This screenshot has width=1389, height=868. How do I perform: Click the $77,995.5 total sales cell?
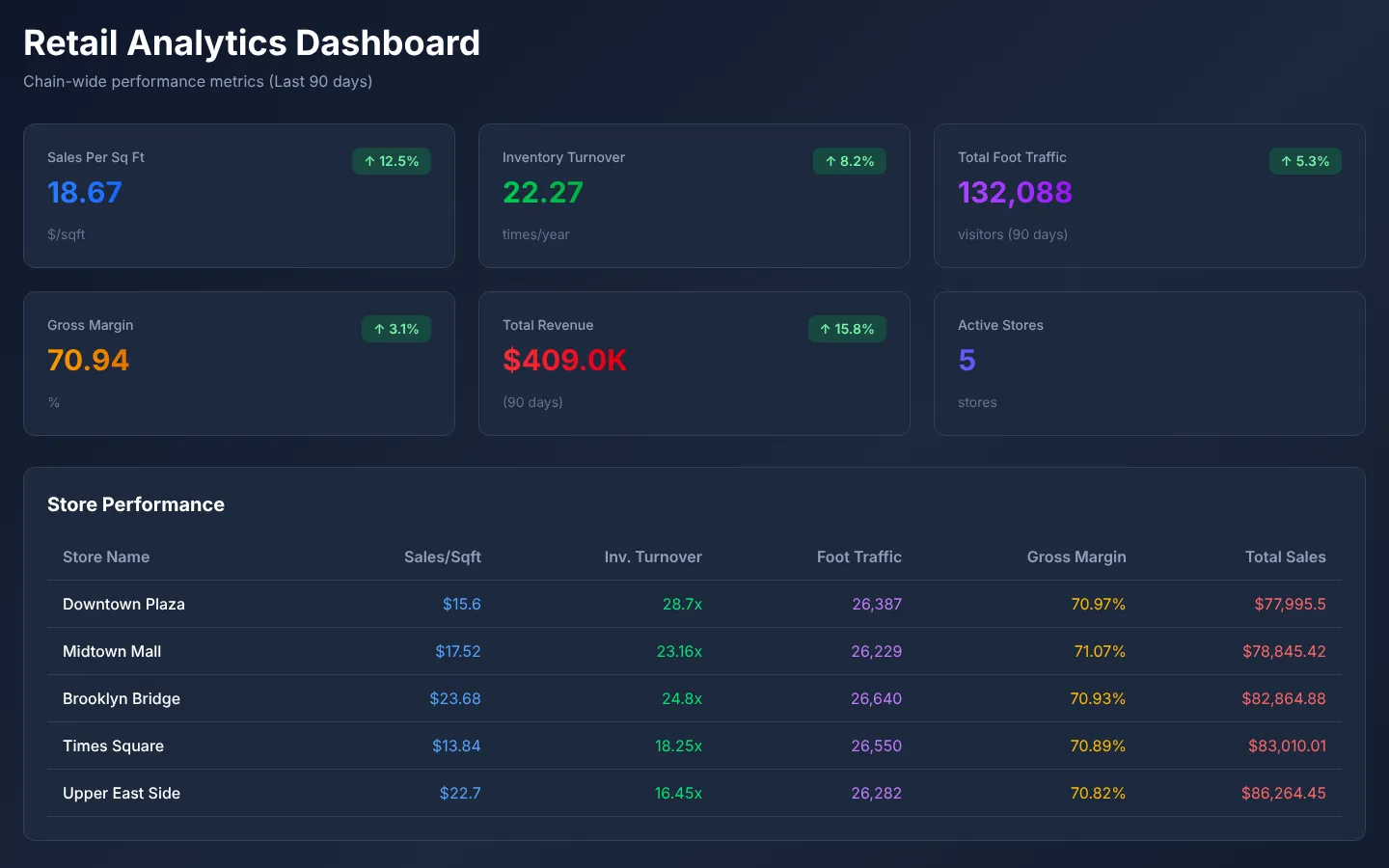[1291, 604]
